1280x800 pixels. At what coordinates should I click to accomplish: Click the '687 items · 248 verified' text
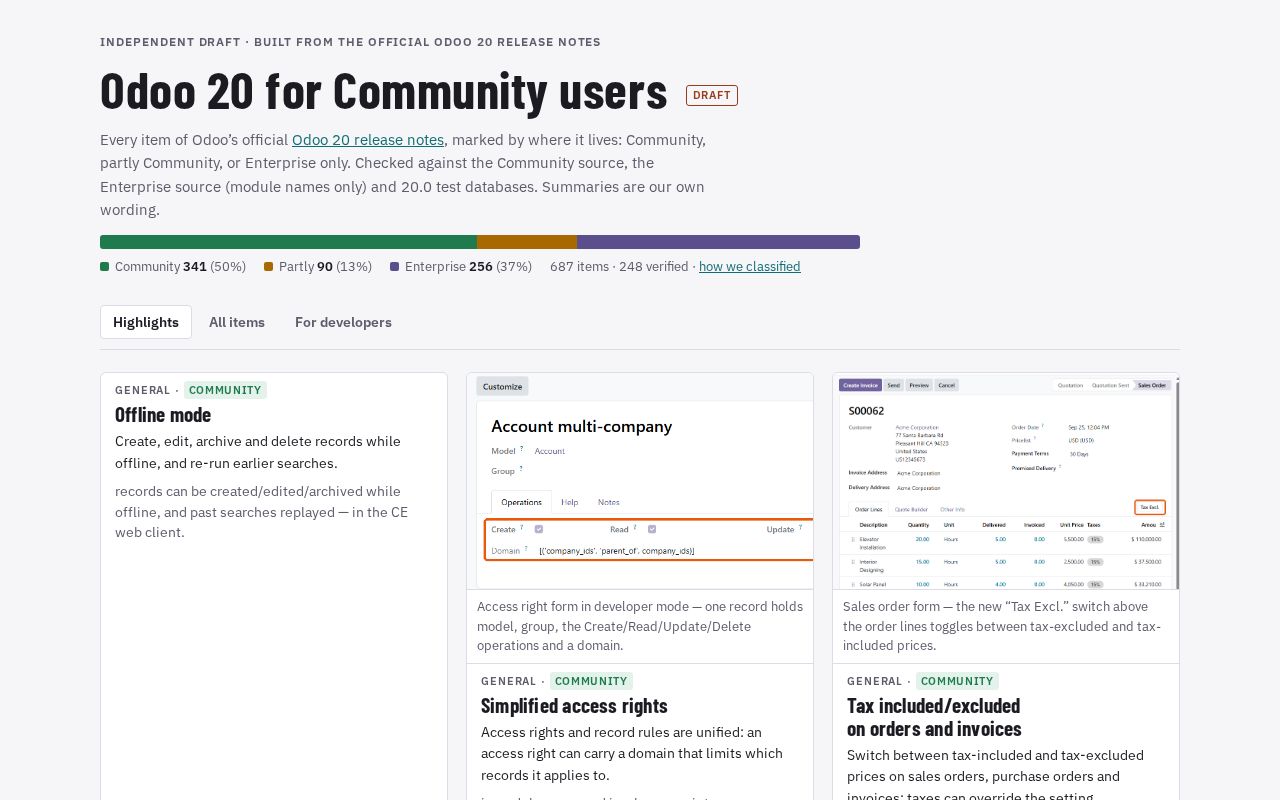pos(619,267)
